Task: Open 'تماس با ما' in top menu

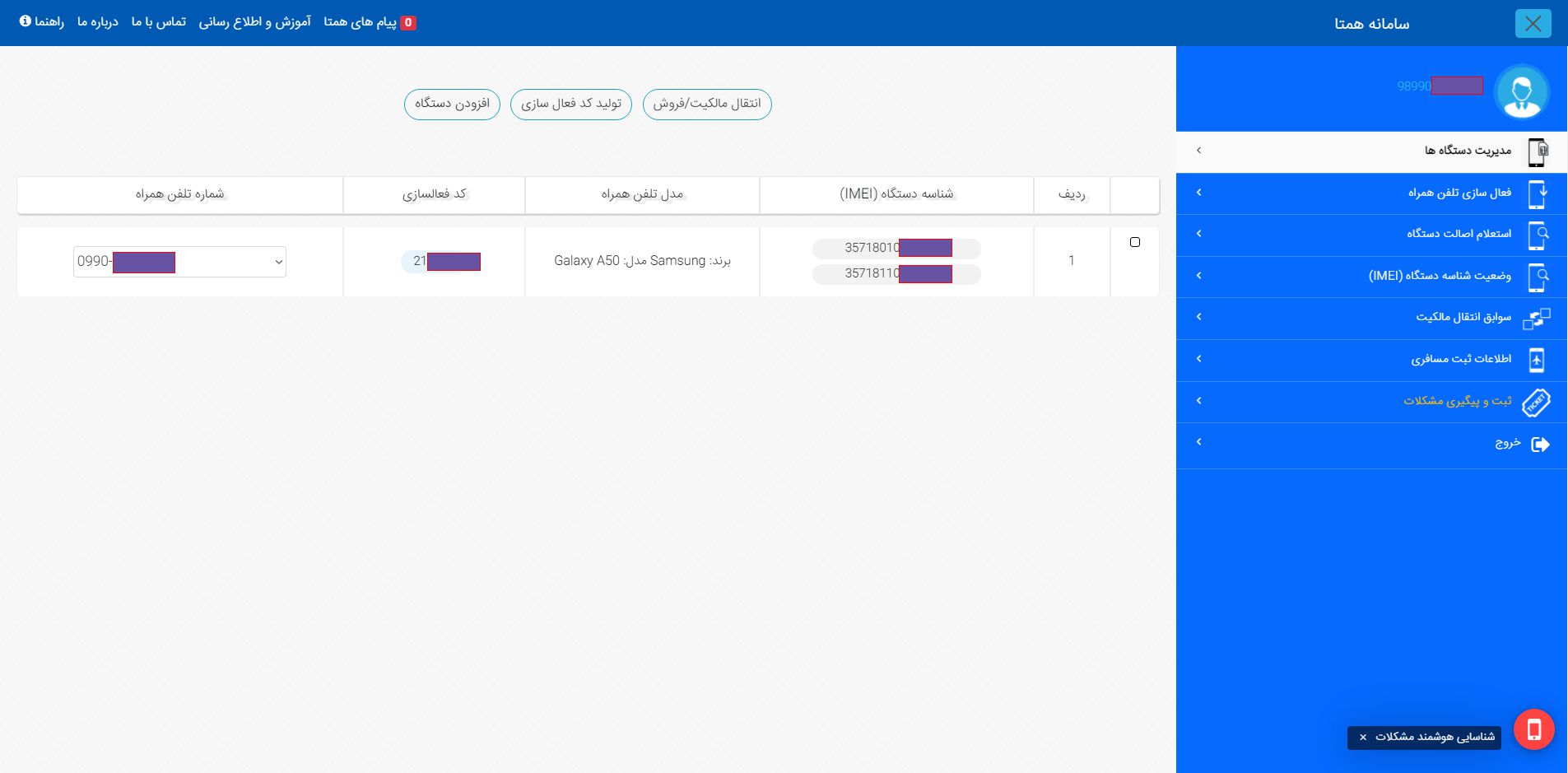Action: pos(158,22)
